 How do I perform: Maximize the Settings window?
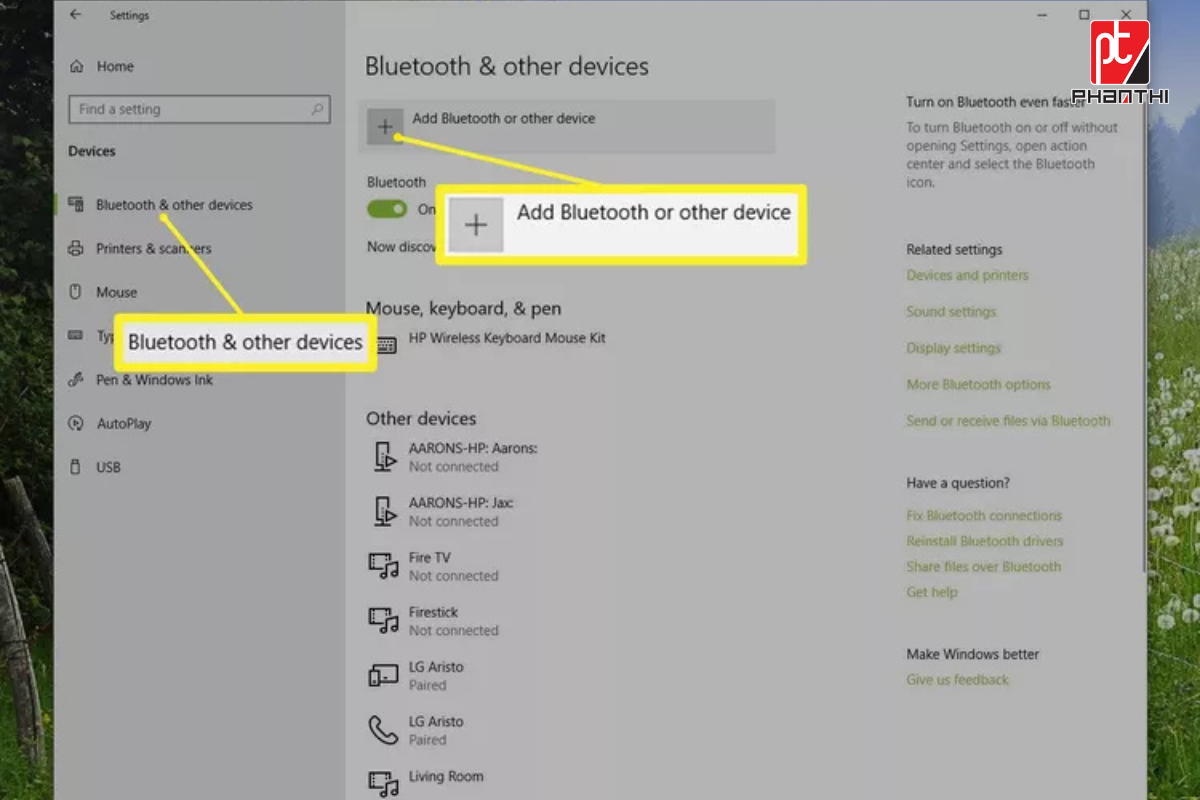coord(1084,14)
